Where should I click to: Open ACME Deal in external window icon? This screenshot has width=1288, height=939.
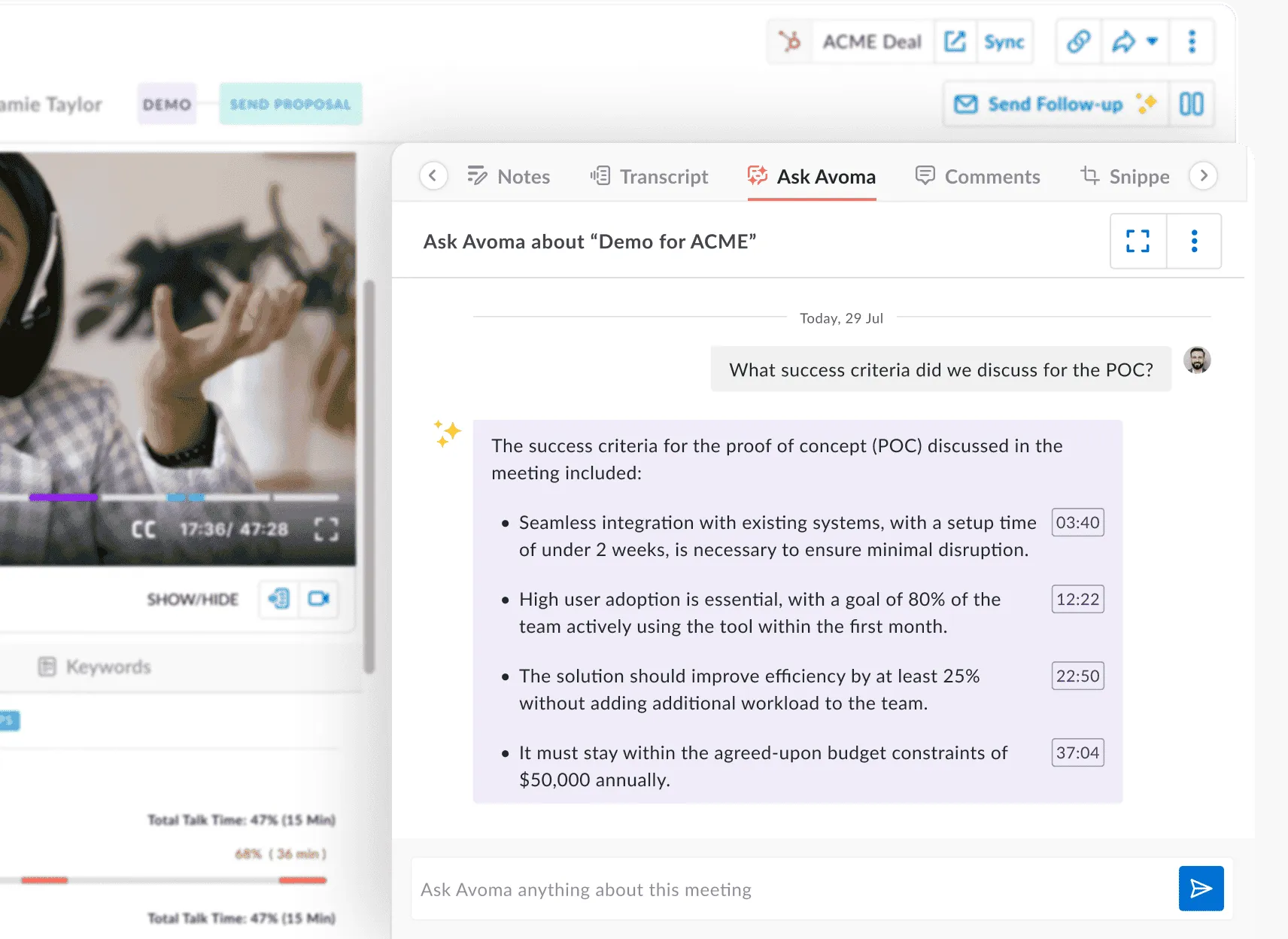point(955,41)
